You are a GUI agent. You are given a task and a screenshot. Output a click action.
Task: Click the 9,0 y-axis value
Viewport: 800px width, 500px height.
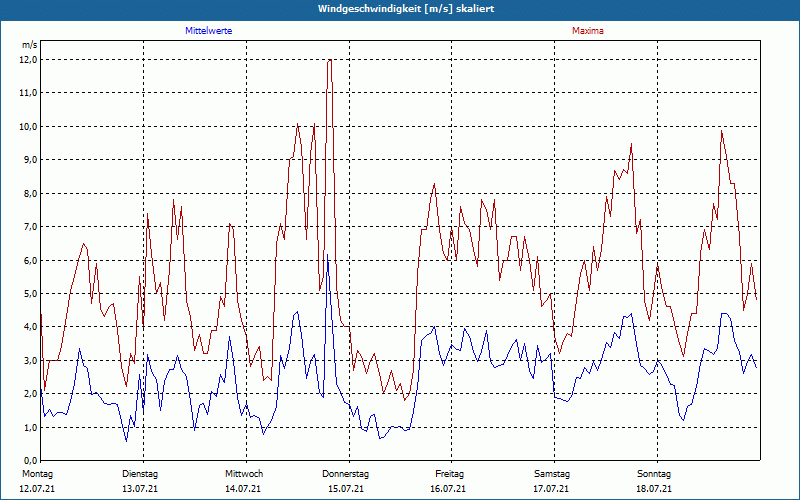pos(31,160)
